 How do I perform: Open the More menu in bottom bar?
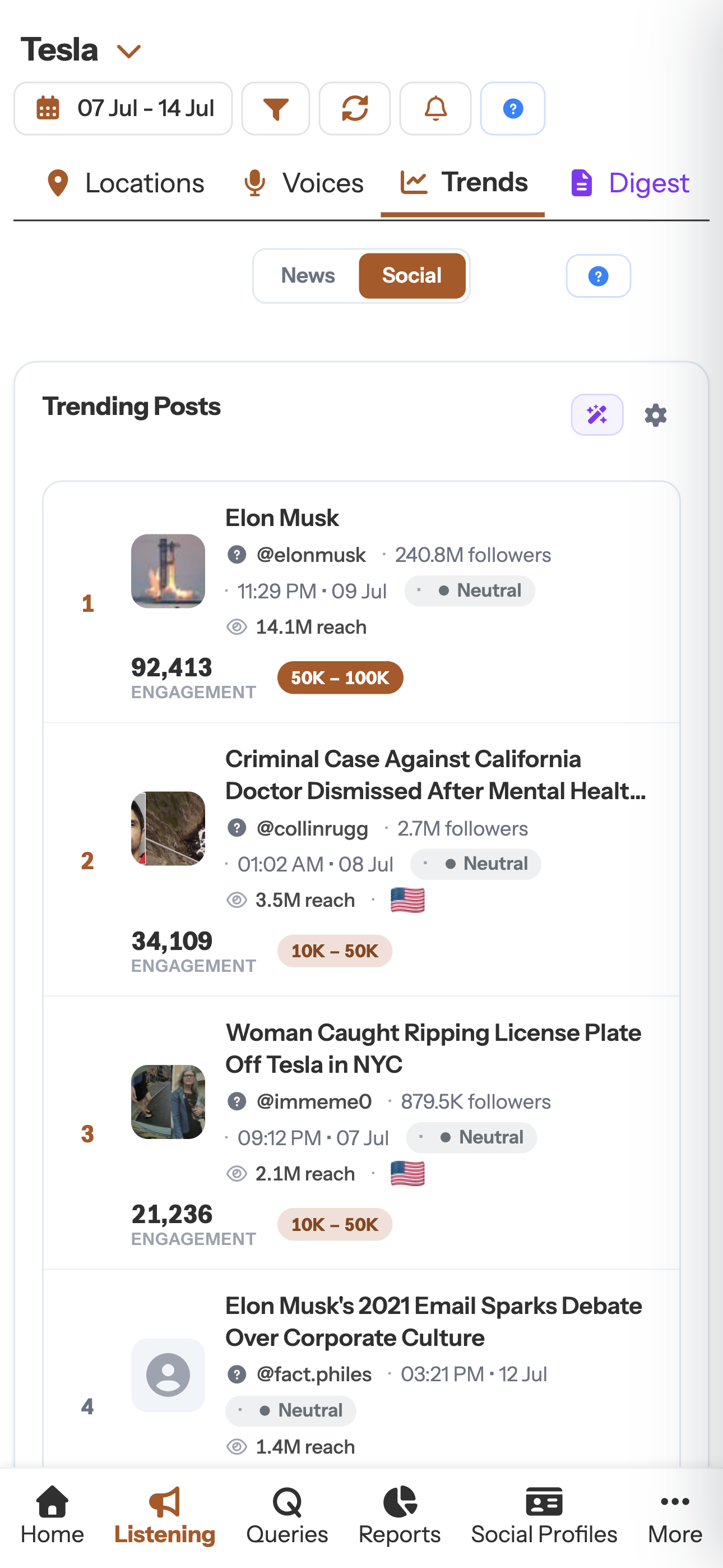674,1515
